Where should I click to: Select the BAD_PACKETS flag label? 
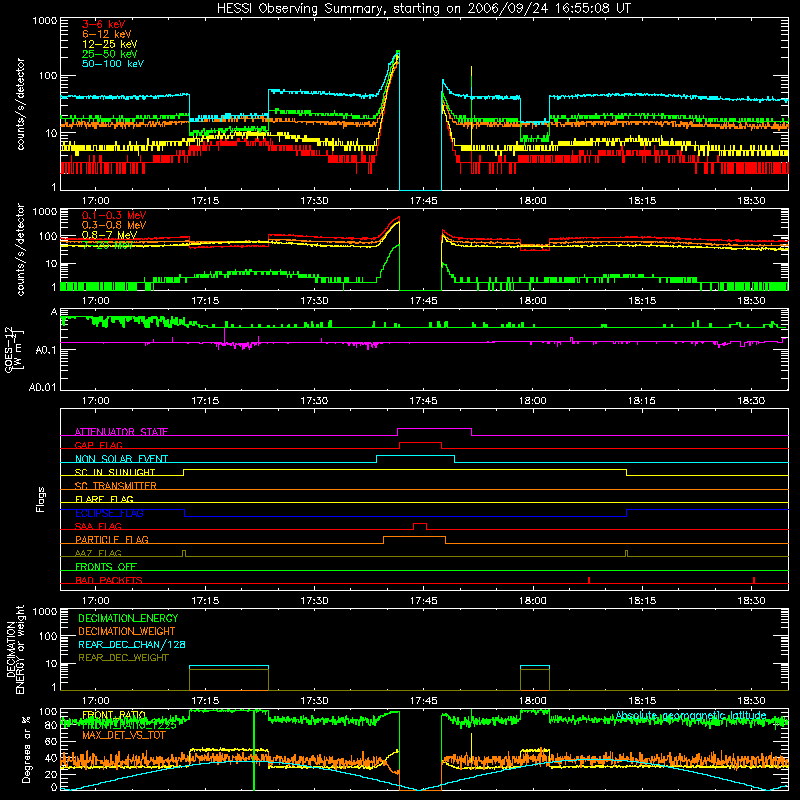click(109, 580)
